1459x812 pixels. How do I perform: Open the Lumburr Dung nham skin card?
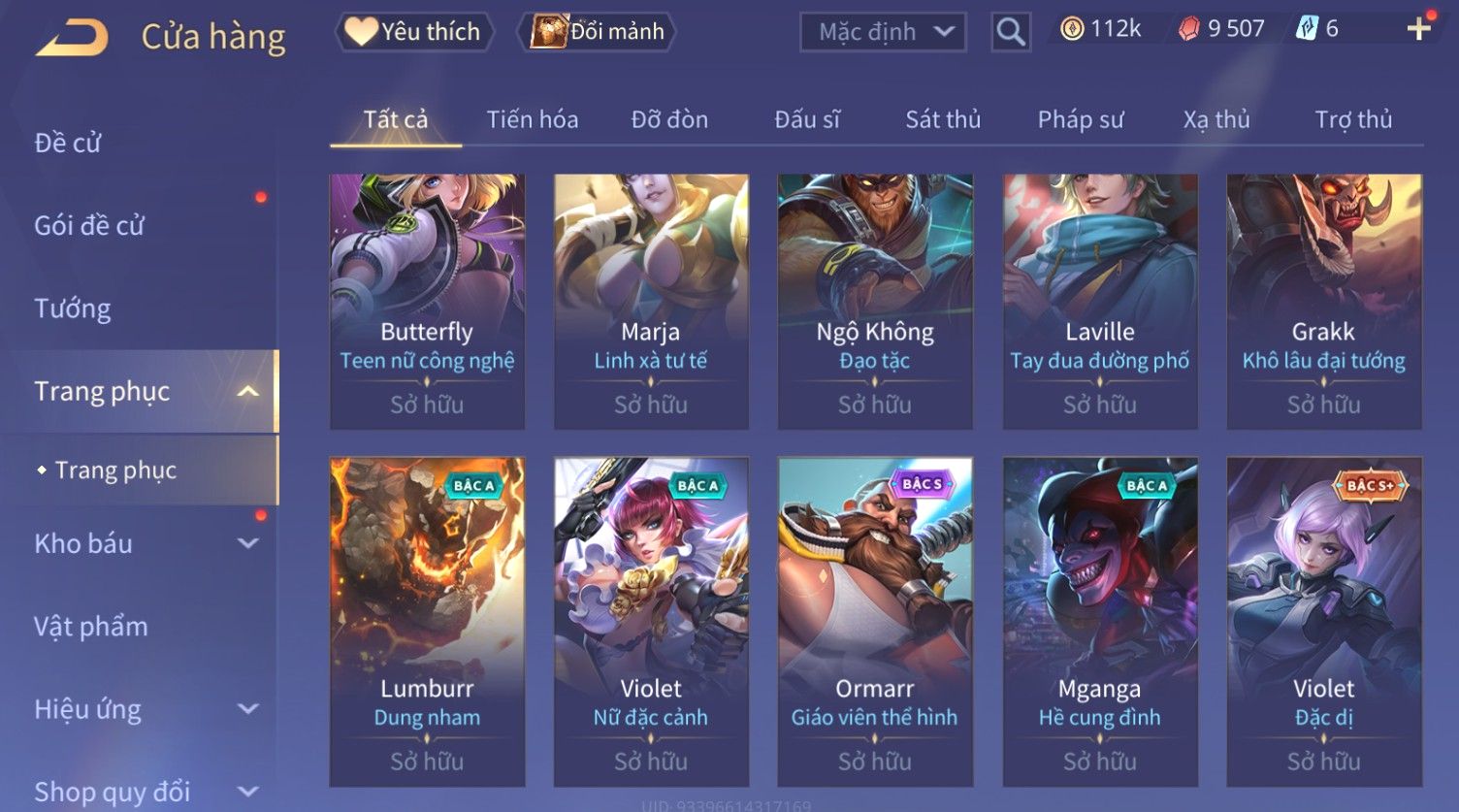[x=427, y=621]
